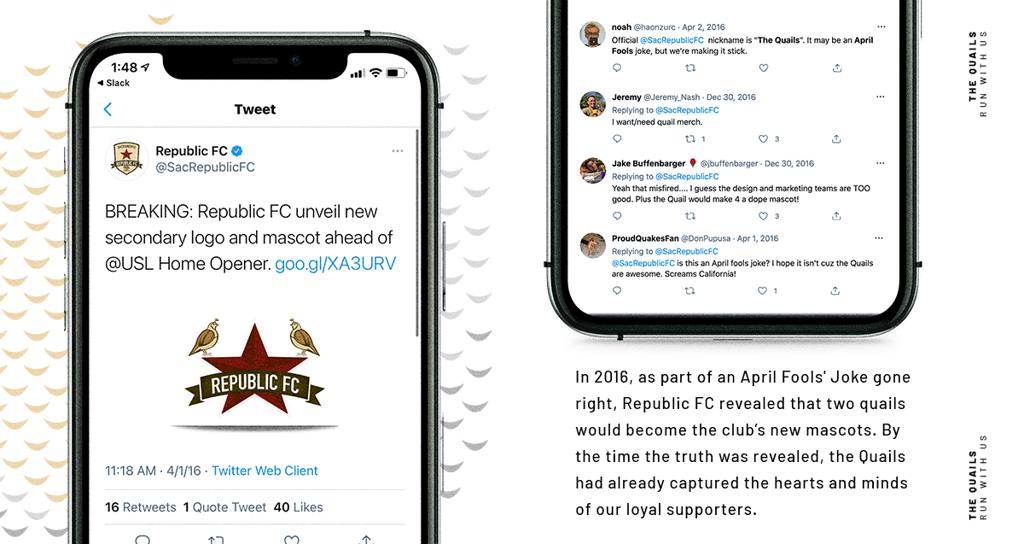Like noah's tweet with heart icon

(x=763, y=68)
